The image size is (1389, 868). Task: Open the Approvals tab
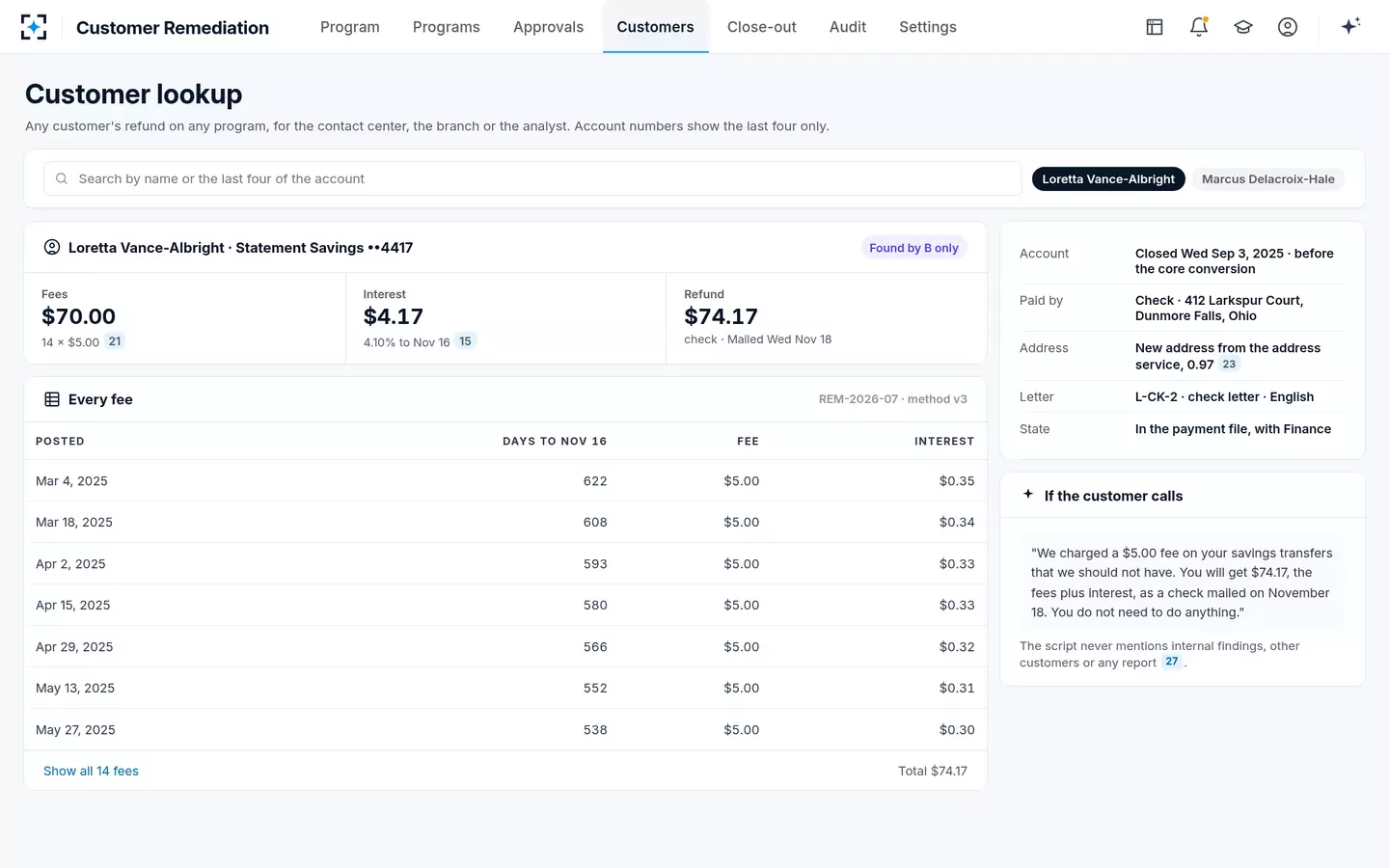coord(548,27)
